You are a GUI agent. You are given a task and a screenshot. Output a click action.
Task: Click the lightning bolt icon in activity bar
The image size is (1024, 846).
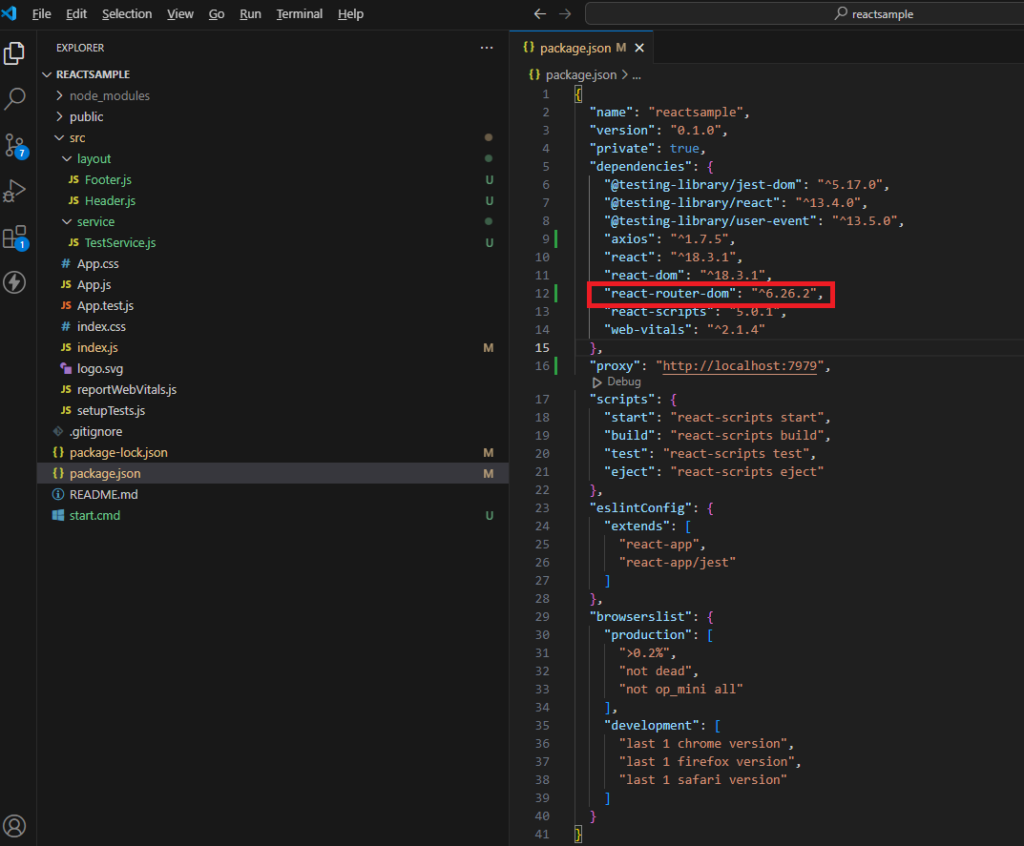pyautogui.click(x=15, y=283)
